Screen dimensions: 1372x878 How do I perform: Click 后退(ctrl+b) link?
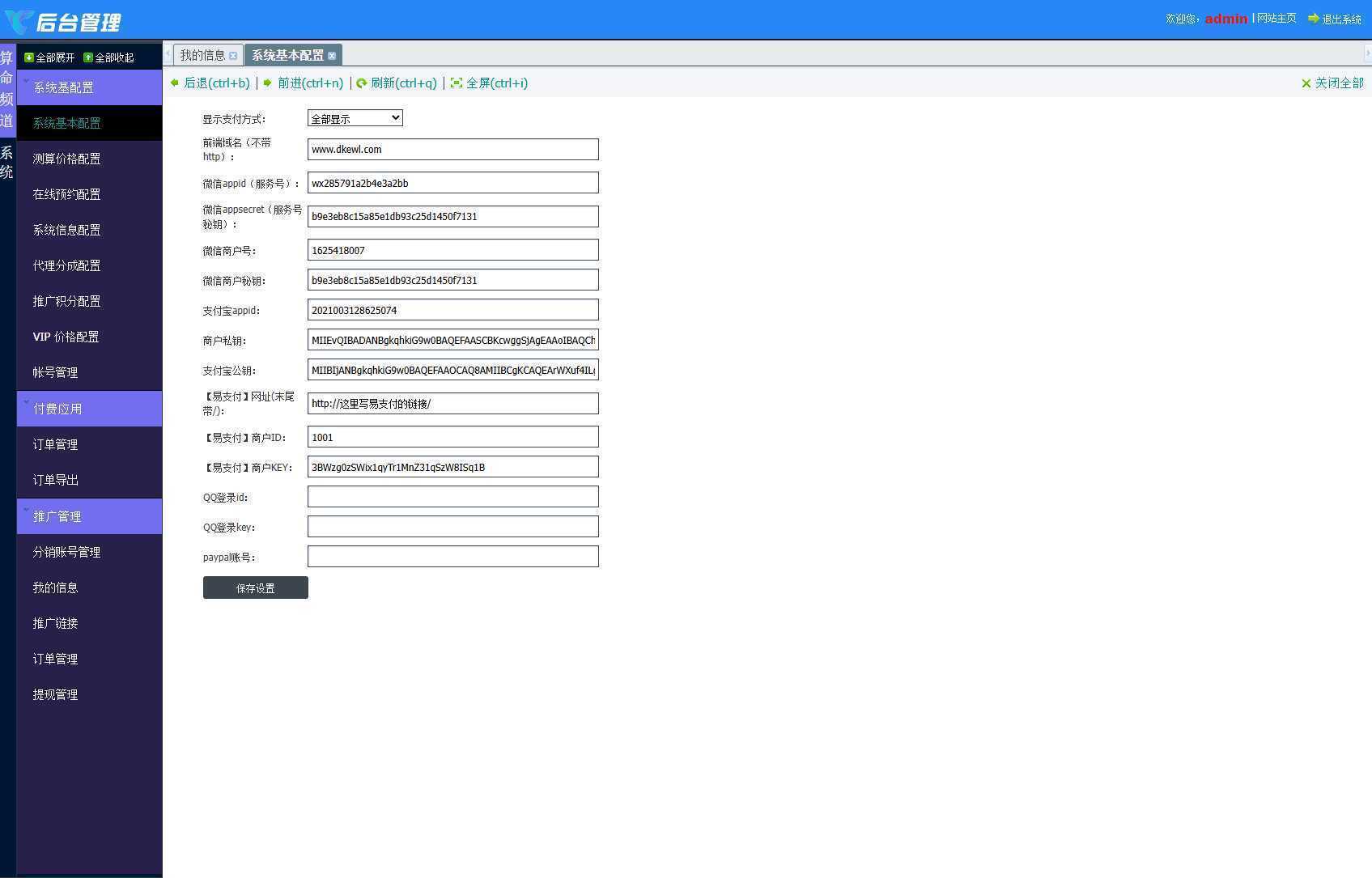pos(217,83)
